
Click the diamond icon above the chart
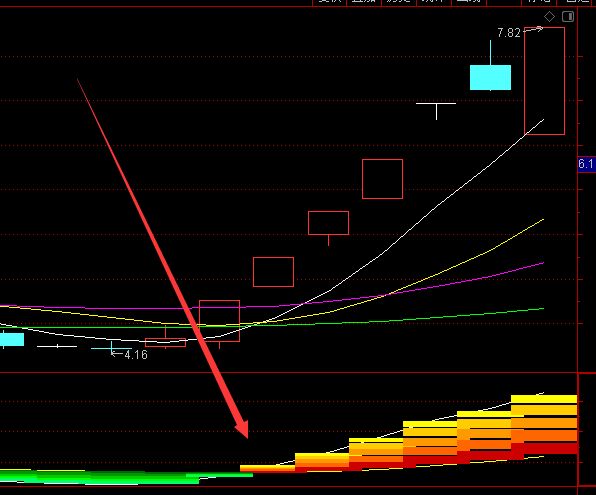click(x=549, y=17)
